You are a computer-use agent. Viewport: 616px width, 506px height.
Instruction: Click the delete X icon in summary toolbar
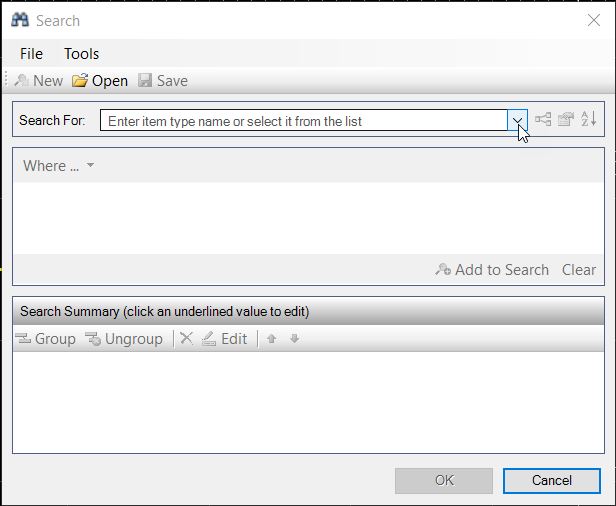(187, 338)
